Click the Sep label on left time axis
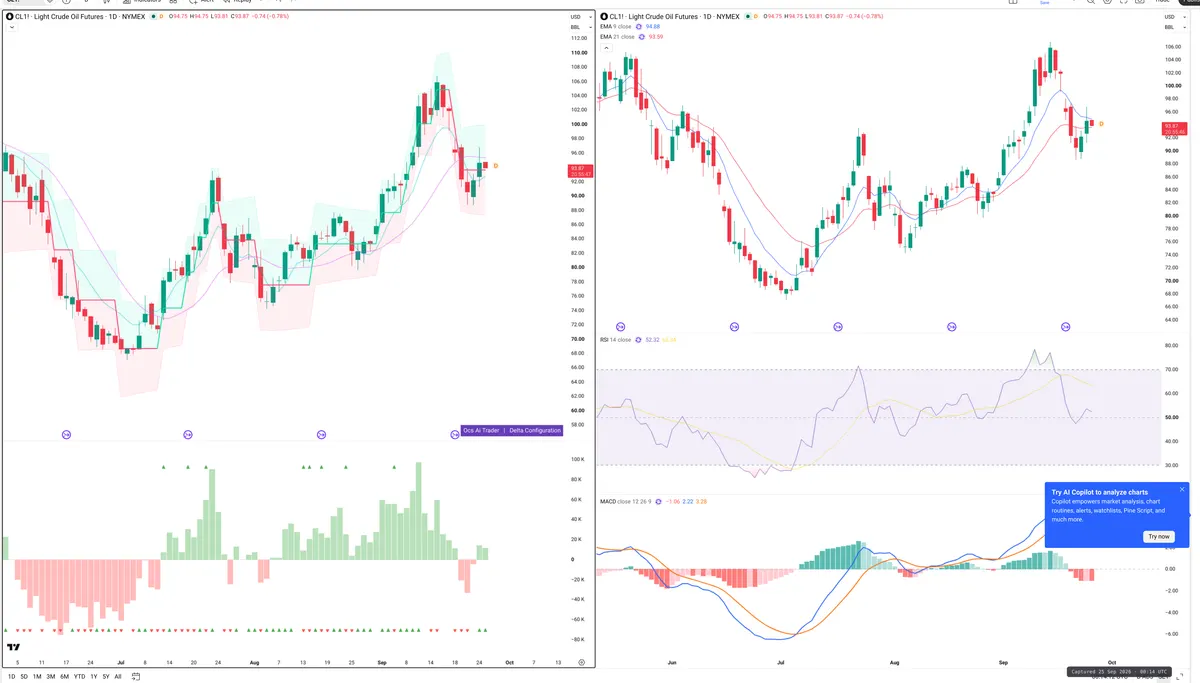This screenshot has height=683, width=1200. (382, 662)
